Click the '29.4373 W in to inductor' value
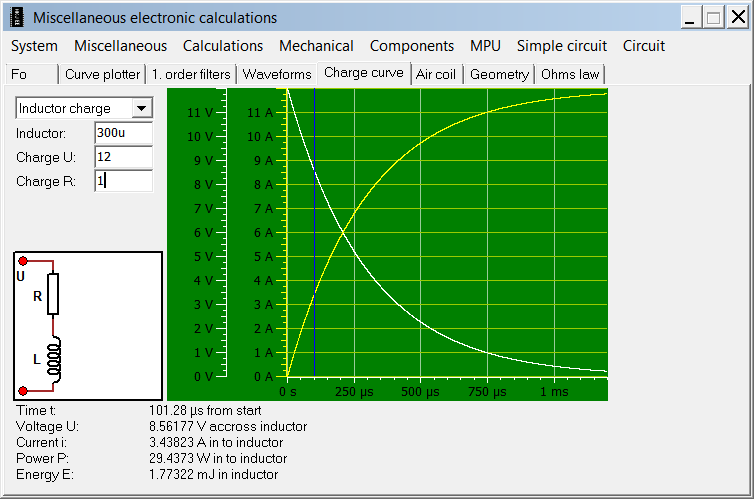This screenshot has width=754, height=499. [x=218, y=458]
